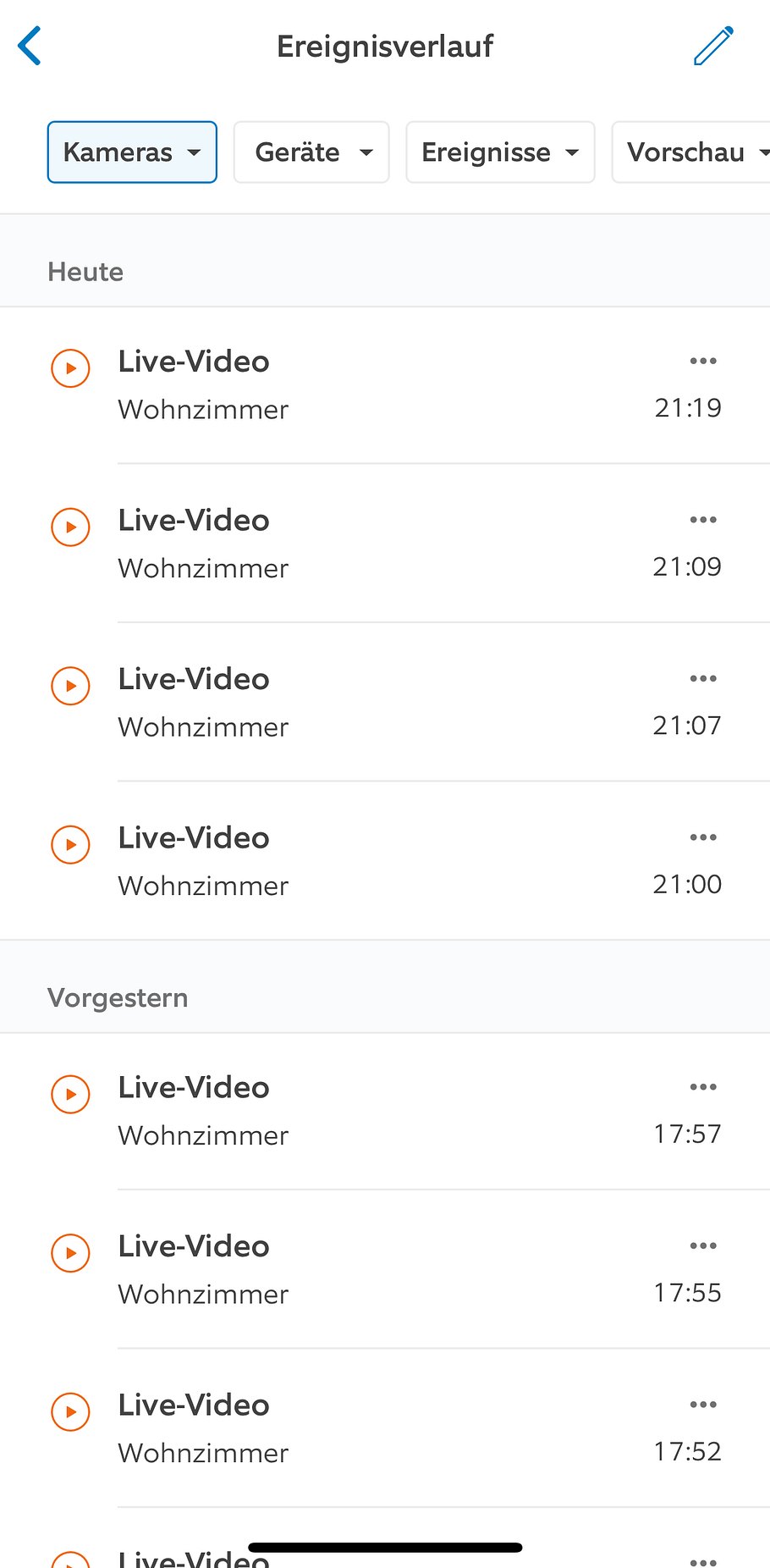This screenshot has width=770, height=1568.
Task: Tap the 21:09 timestamp
Action: point(687,566)
